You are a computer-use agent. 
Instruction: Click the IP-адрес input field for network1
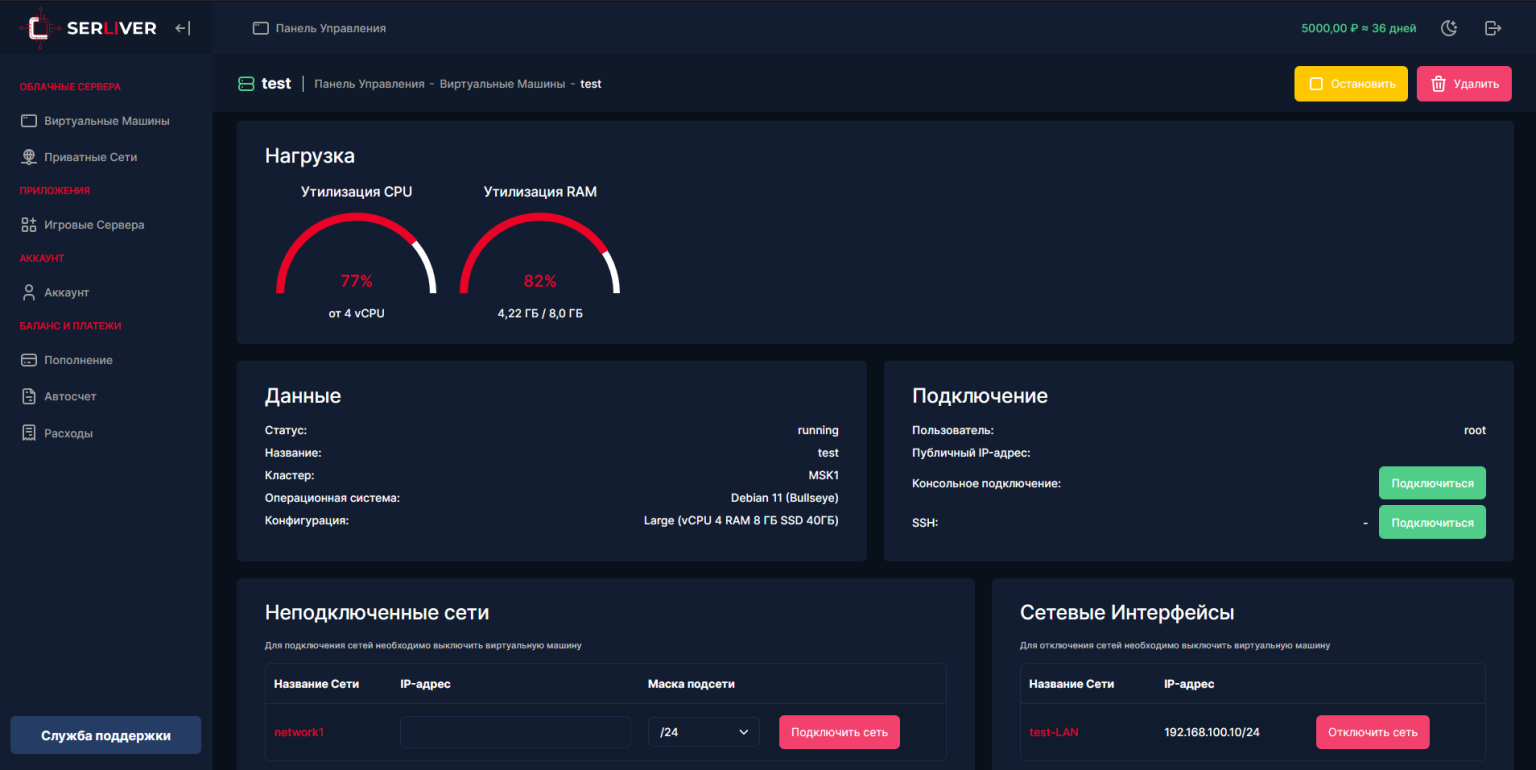tap(515, 732)
